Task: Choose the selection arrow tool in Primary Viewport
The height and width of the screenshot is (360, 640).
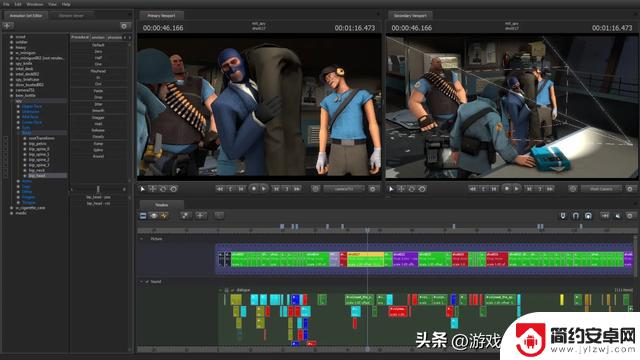Action: coord(142,189)
